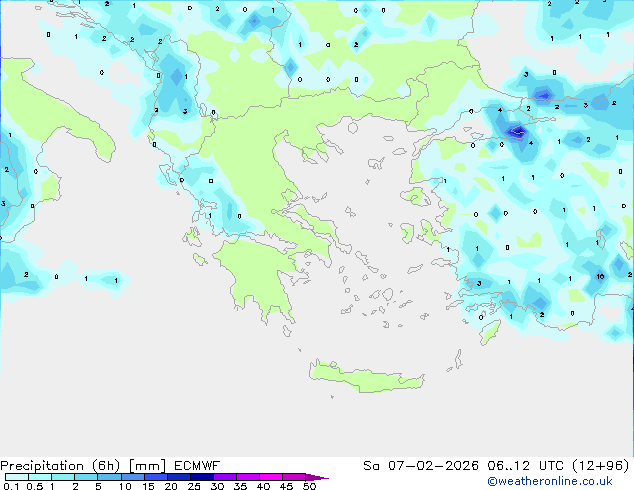Viewport: 634px width, 490px height.
Task: Click the '10' precipitation value on the map
Action: point(600,277)
